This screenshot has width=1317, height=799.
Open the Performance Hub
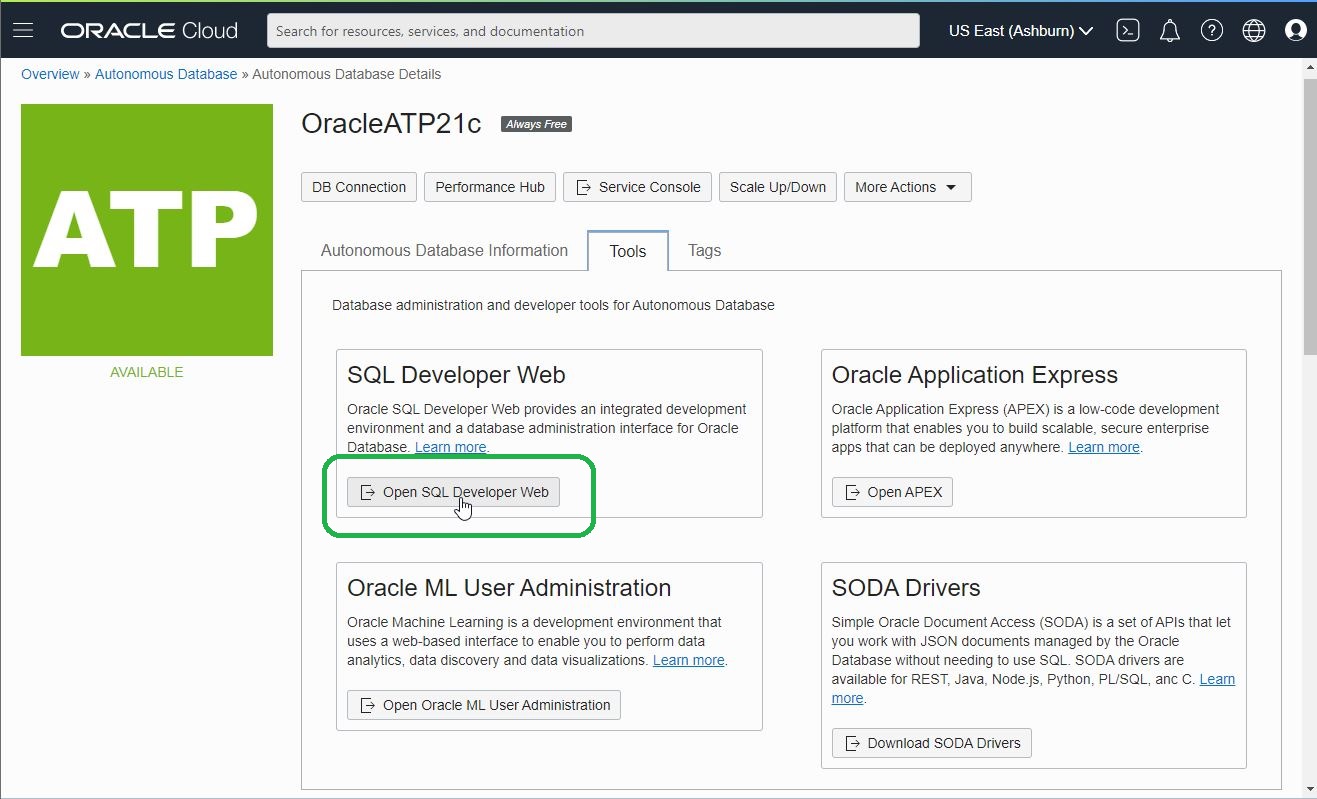click(489, 187)
